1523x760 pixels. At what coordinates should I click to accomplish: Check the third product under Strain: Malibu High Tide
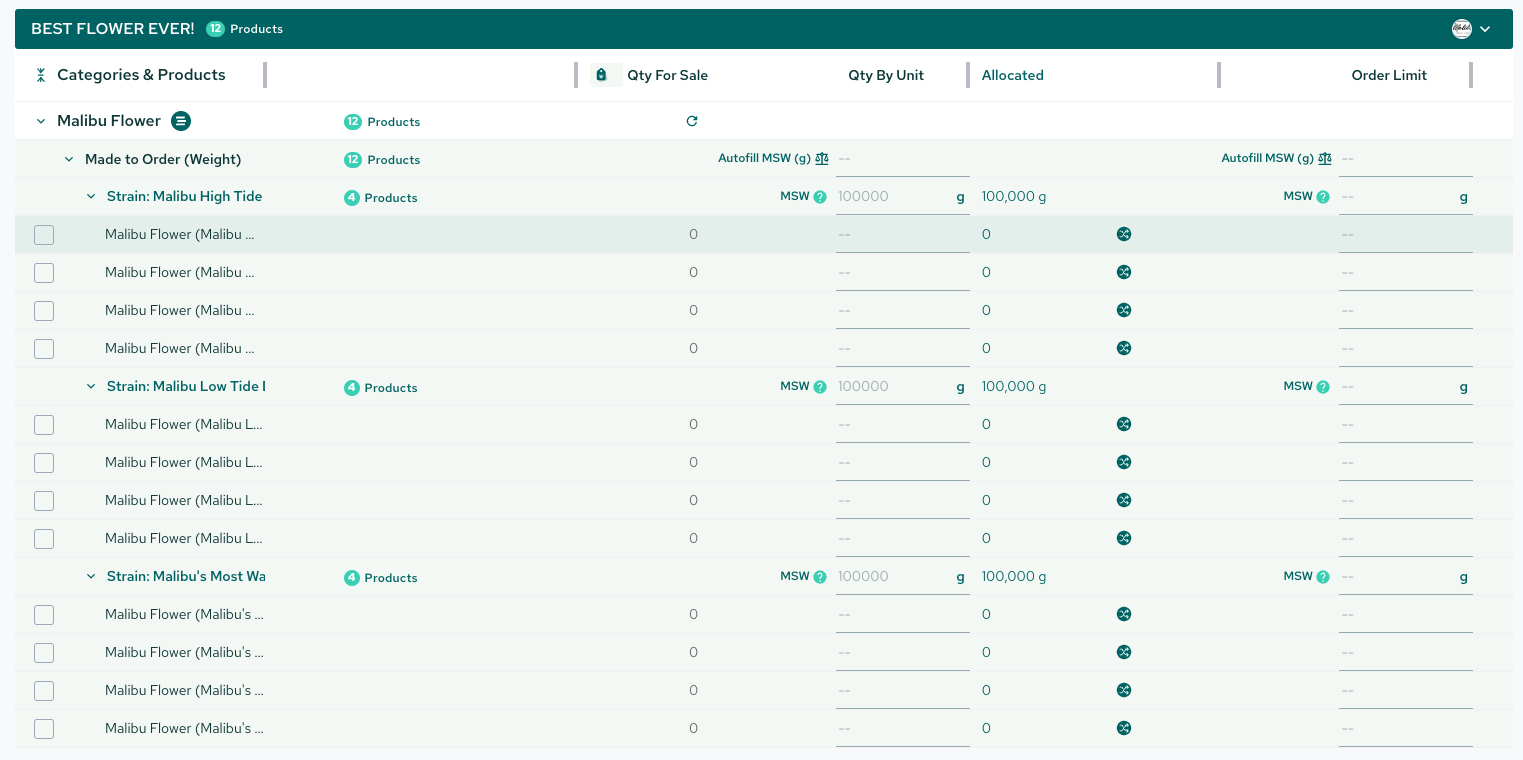coord(44,311)
